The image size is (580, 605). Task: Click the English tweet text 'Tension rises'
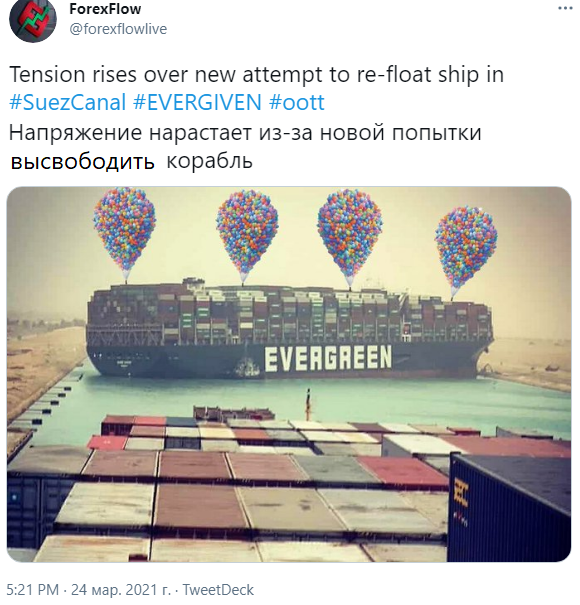73,74
